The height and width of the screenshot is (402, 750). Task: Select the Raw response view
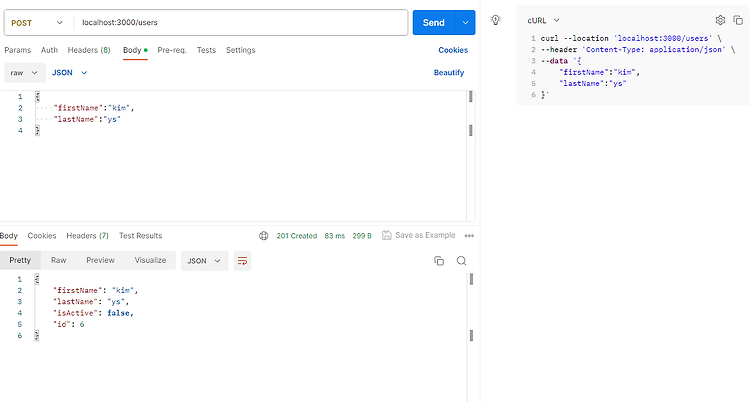58,260
